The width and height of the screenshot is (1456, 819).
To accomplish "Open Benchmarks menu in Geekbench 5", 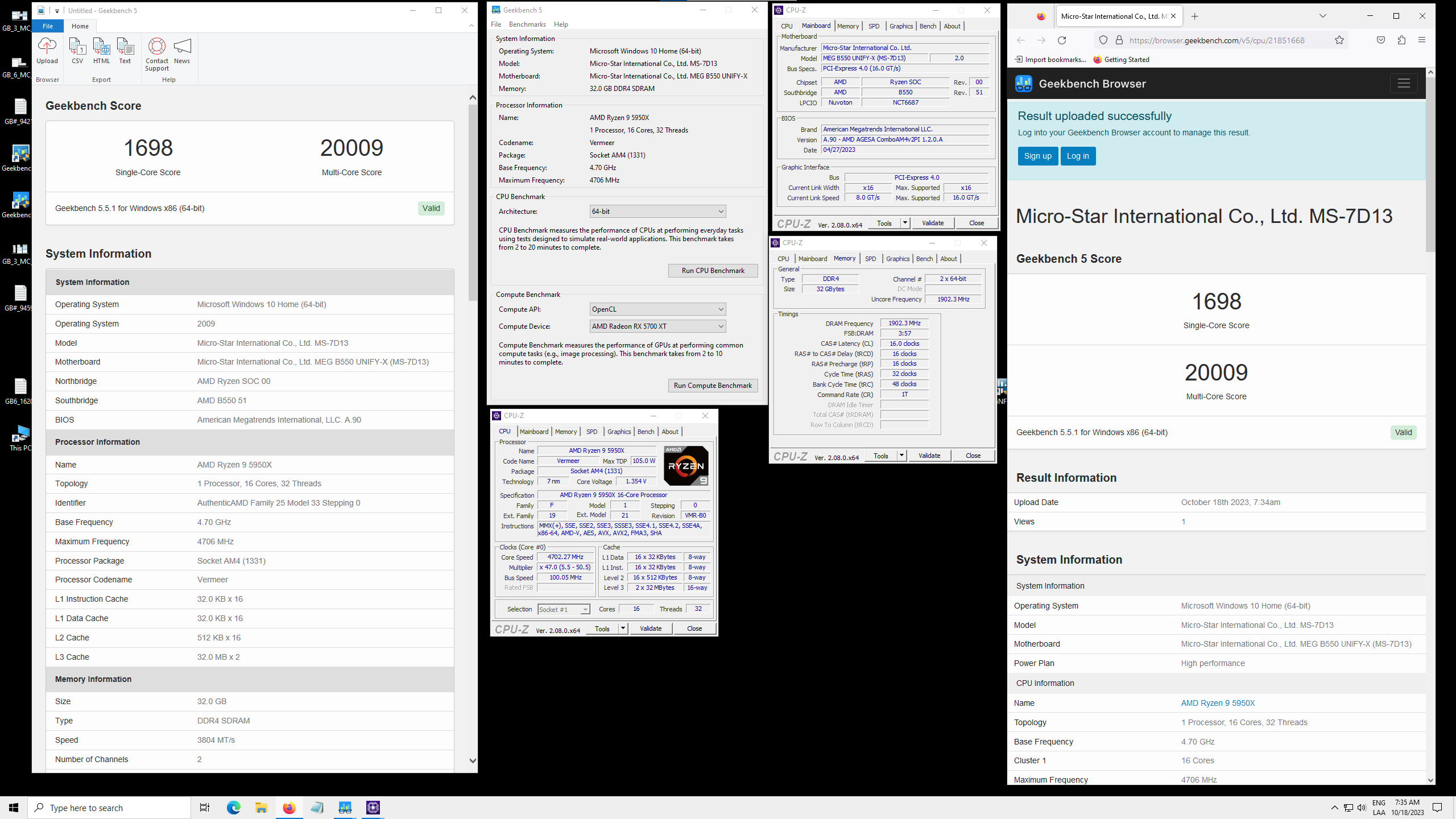I will pos(527,24).
